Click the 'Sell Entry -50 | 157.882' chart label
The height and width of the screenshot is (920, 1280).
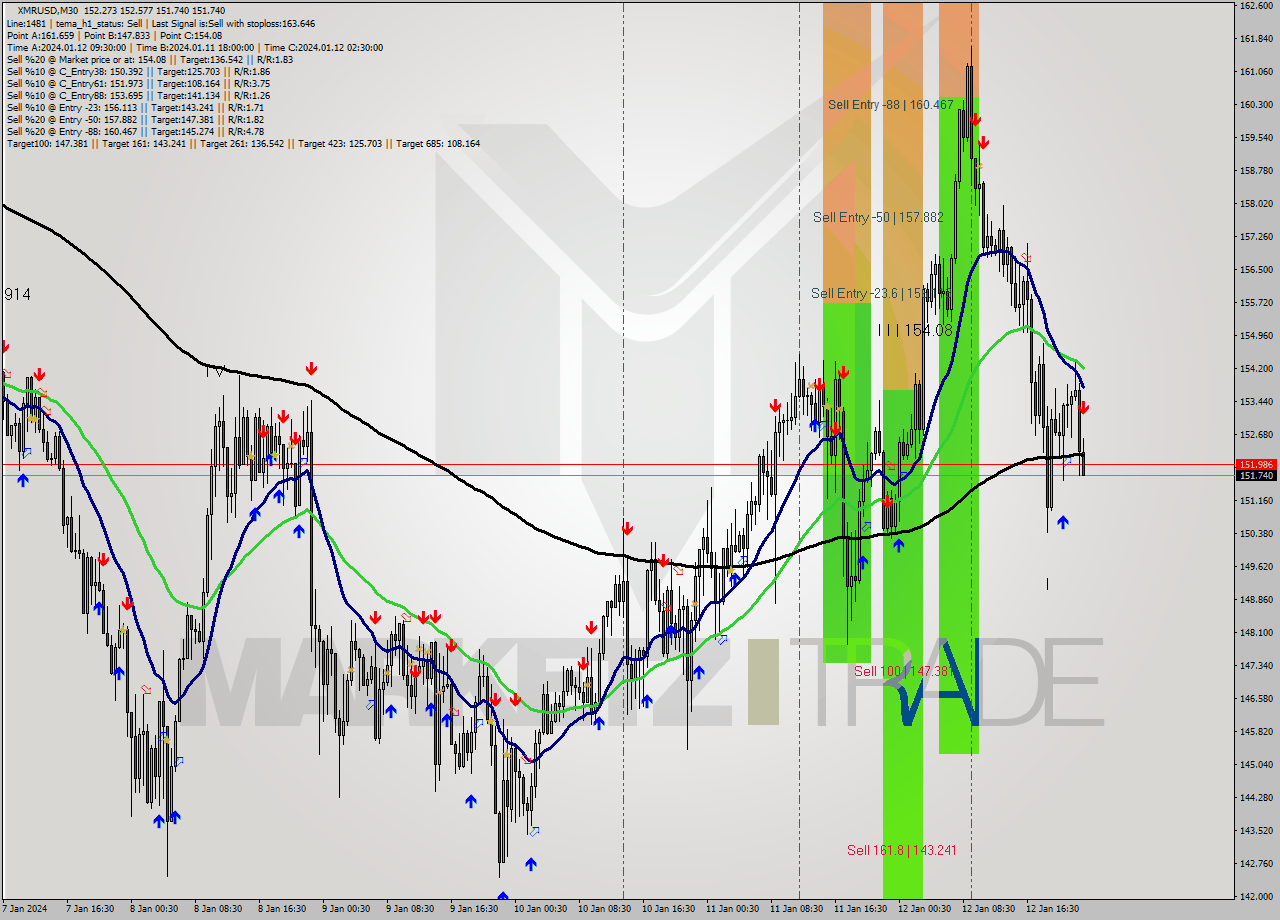point(878,217)
